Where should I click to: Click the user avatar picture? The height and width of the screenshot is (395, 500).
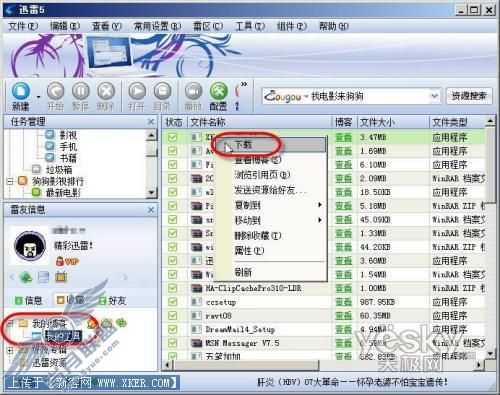(30, 246)
